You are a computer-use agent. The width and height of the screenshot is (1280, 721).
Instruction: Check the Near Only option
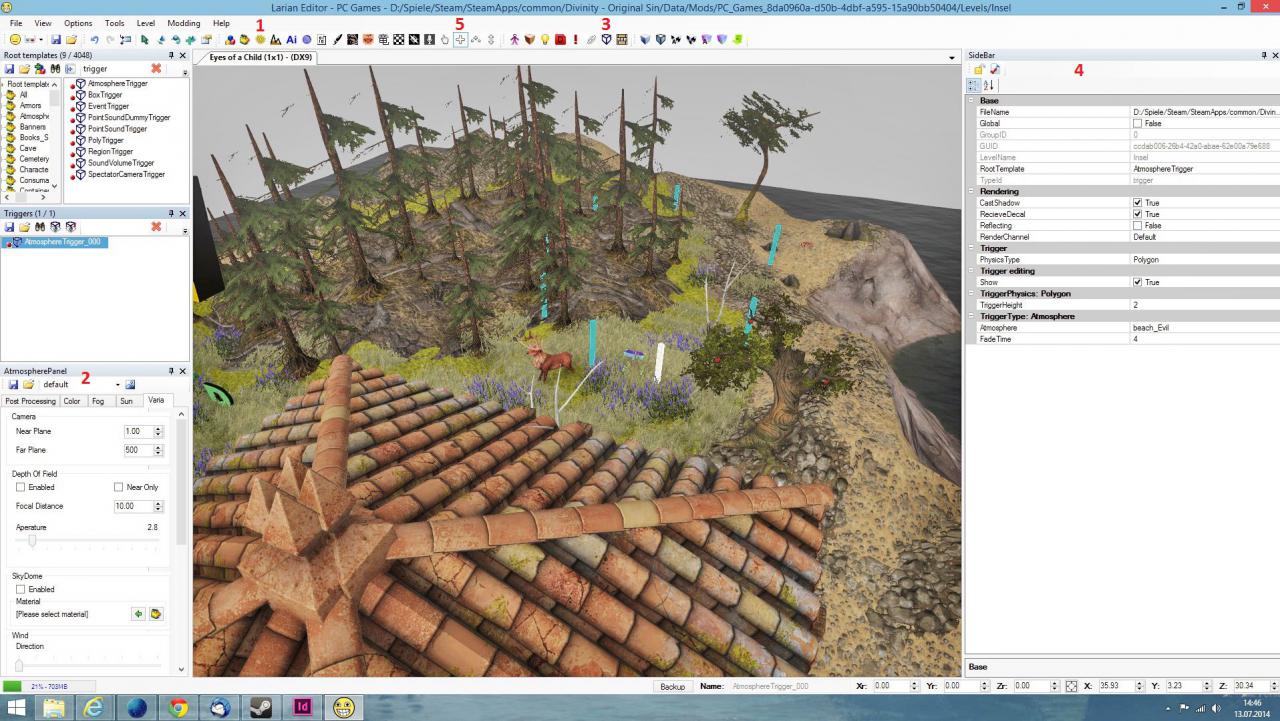[x=118, y=487]
